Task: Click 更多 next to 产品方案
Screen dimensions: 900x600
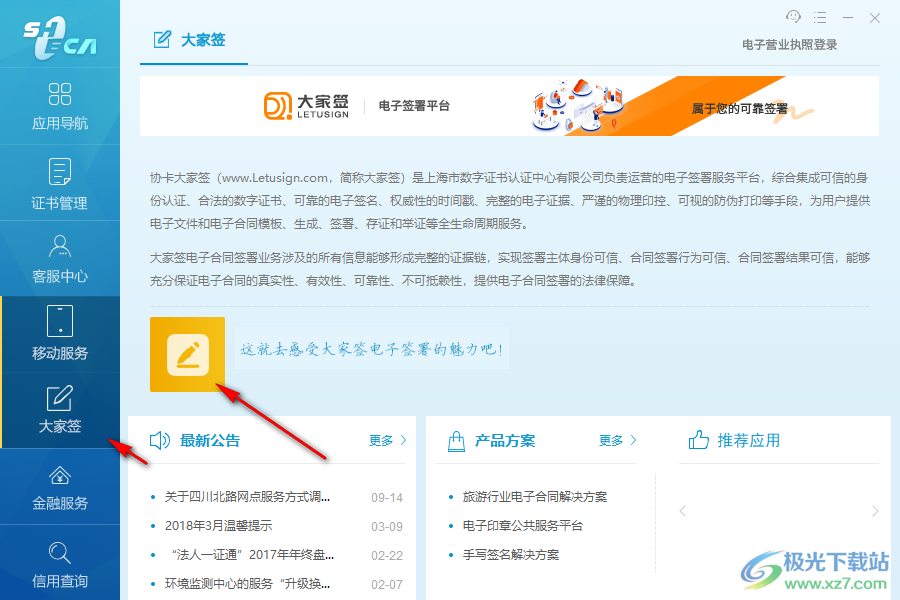Action: [617, 440]
